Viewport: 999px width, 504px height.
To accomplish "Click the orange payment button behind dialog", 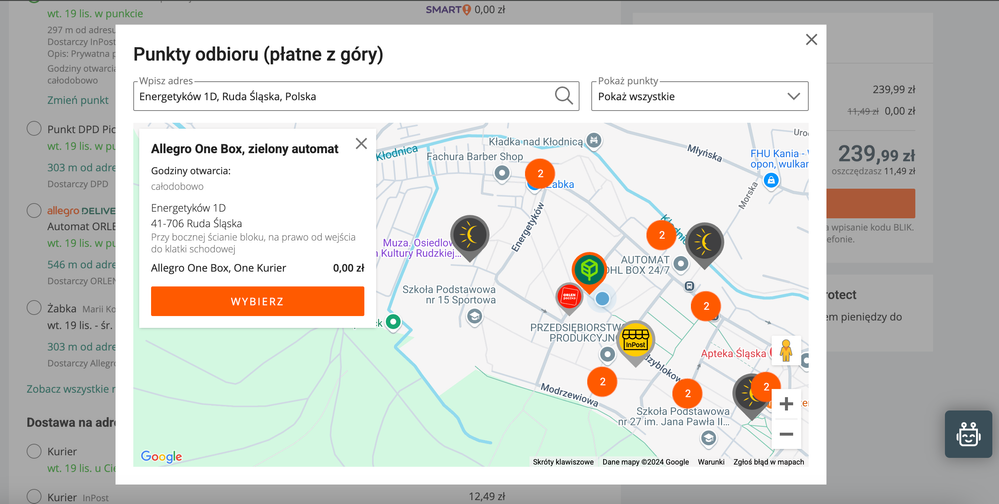I will (x=870, y=203).
